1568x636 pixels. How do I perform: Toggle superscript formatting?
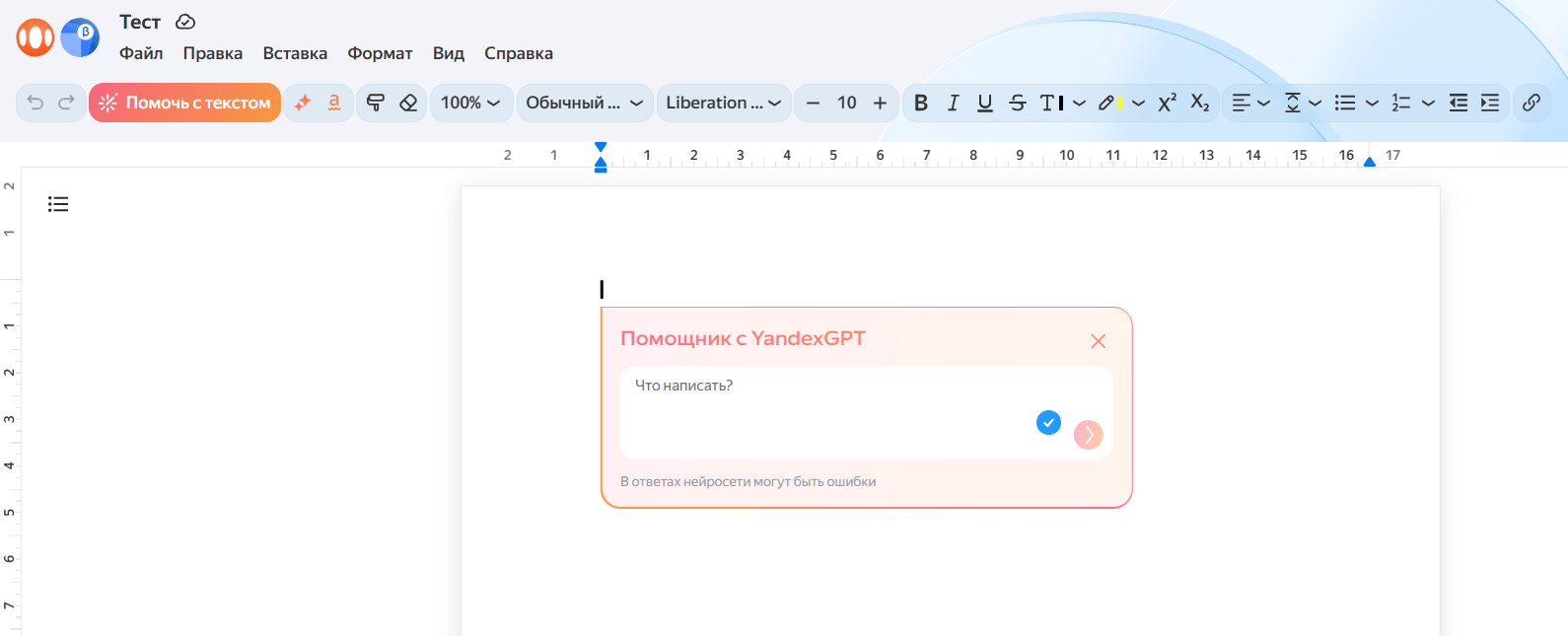click(x=1168, y=103)
